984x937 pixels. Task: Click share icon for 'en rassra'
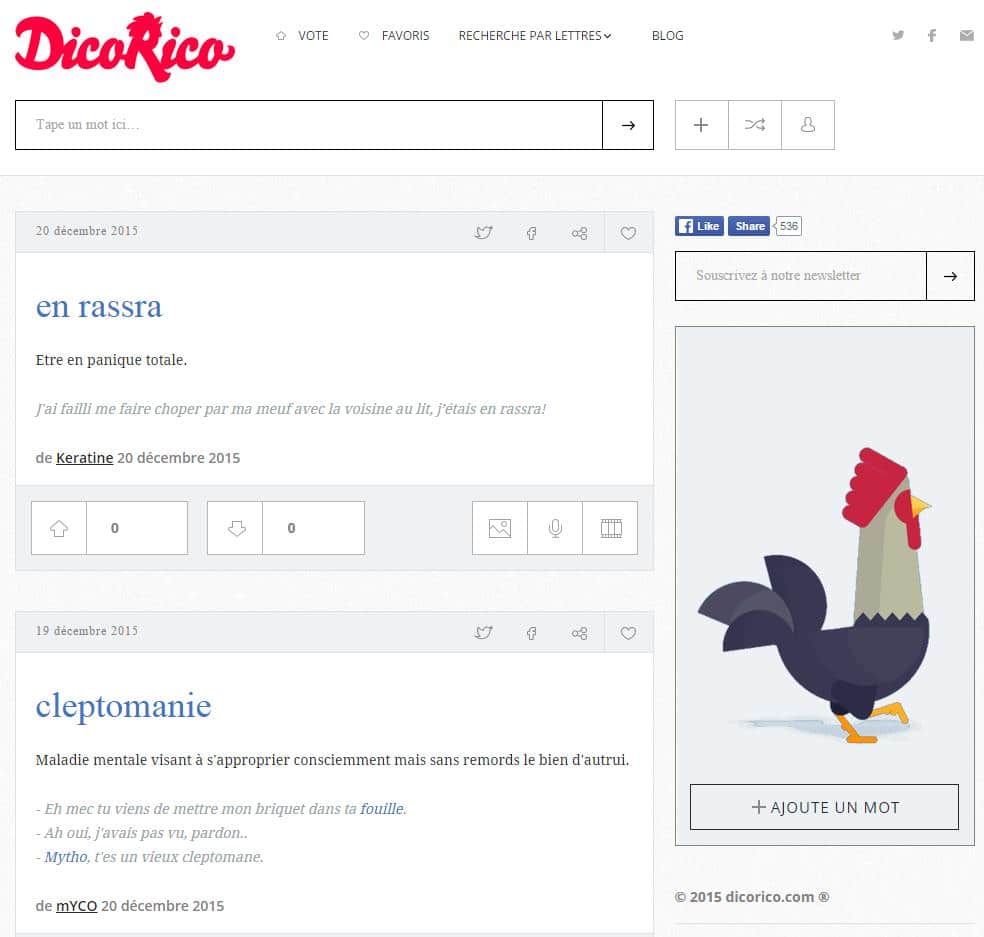579,233
